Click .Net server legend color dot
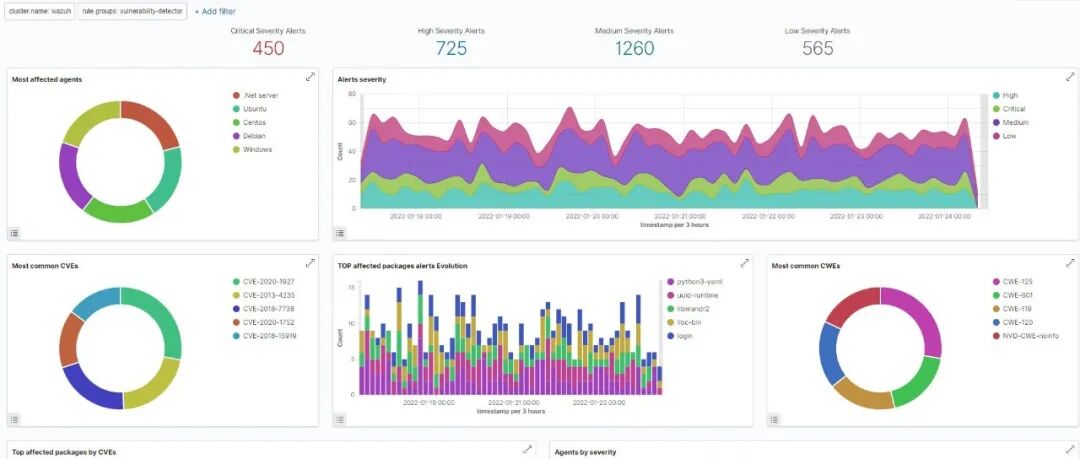Screen dimensions: 1080x459 coord(236,95)
